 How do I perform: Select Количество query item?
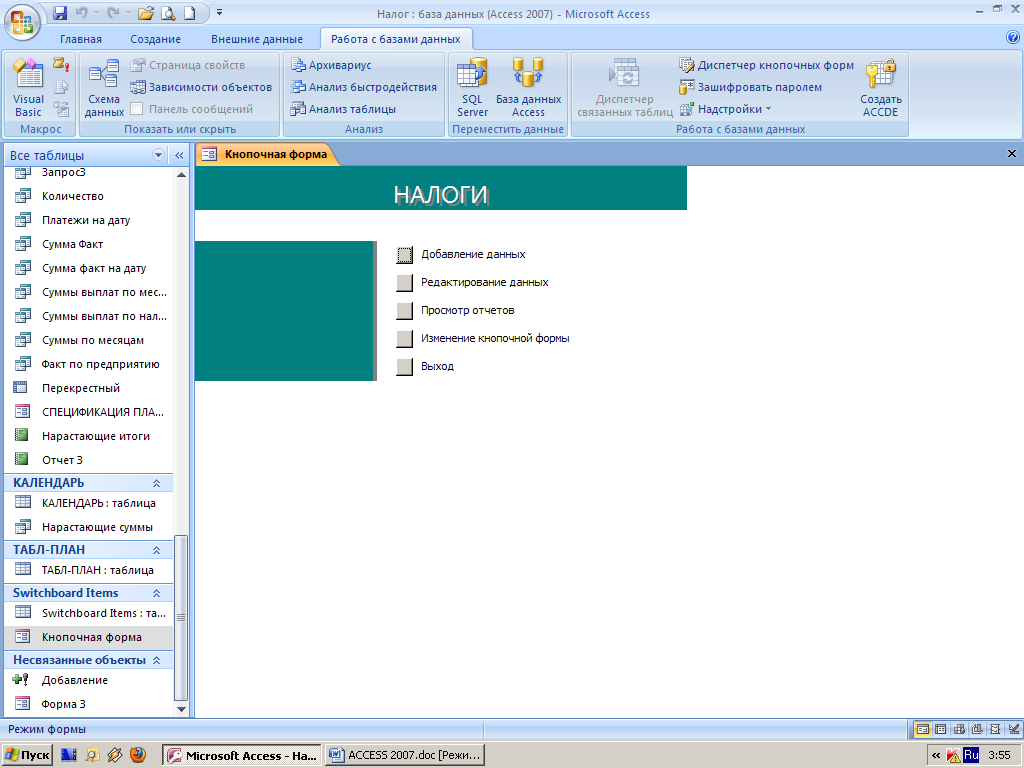point(89,196)
